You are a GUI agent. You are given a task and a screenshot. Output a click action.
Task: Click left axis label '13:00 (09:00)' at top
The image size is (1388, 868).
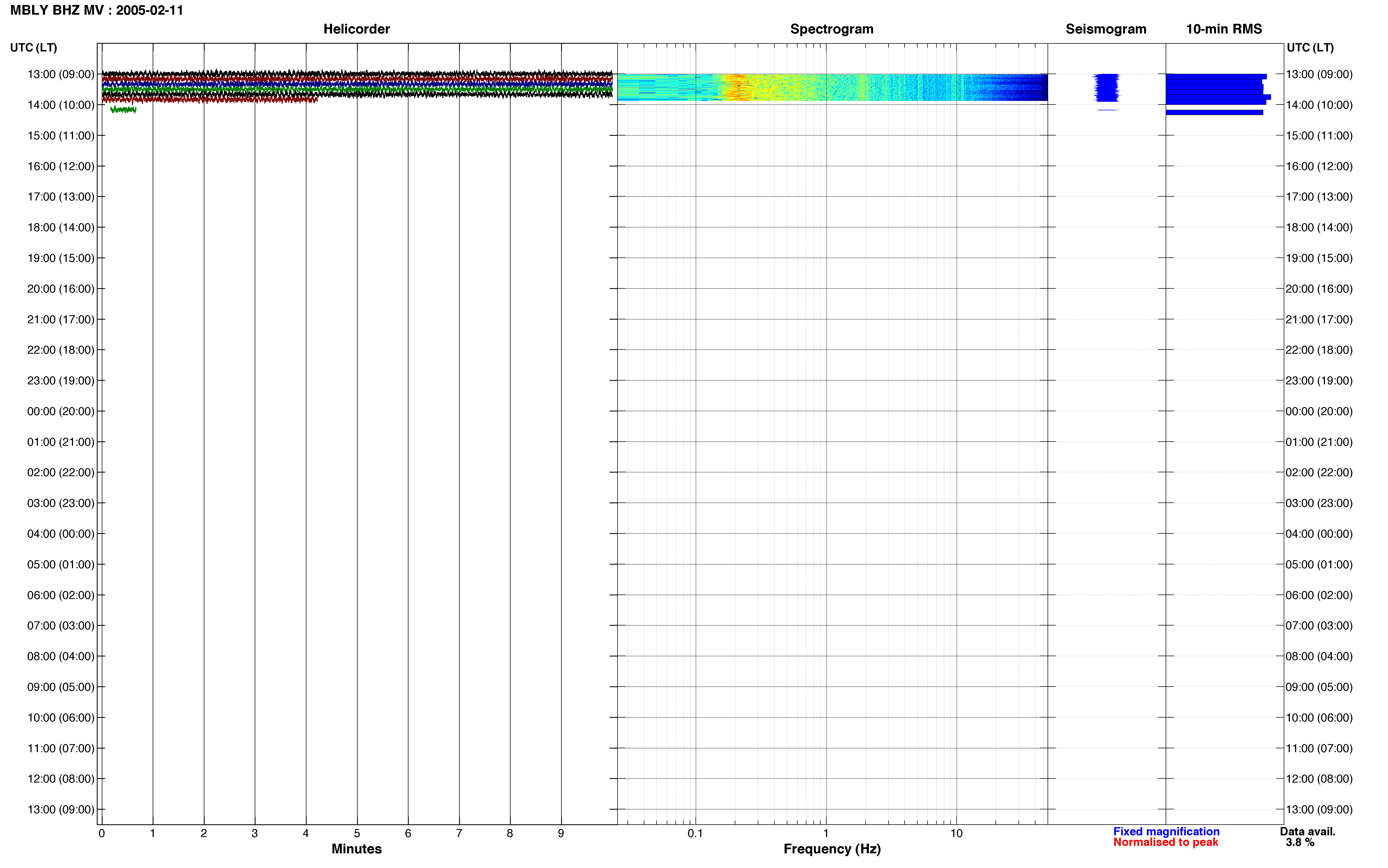coord(61,74)
